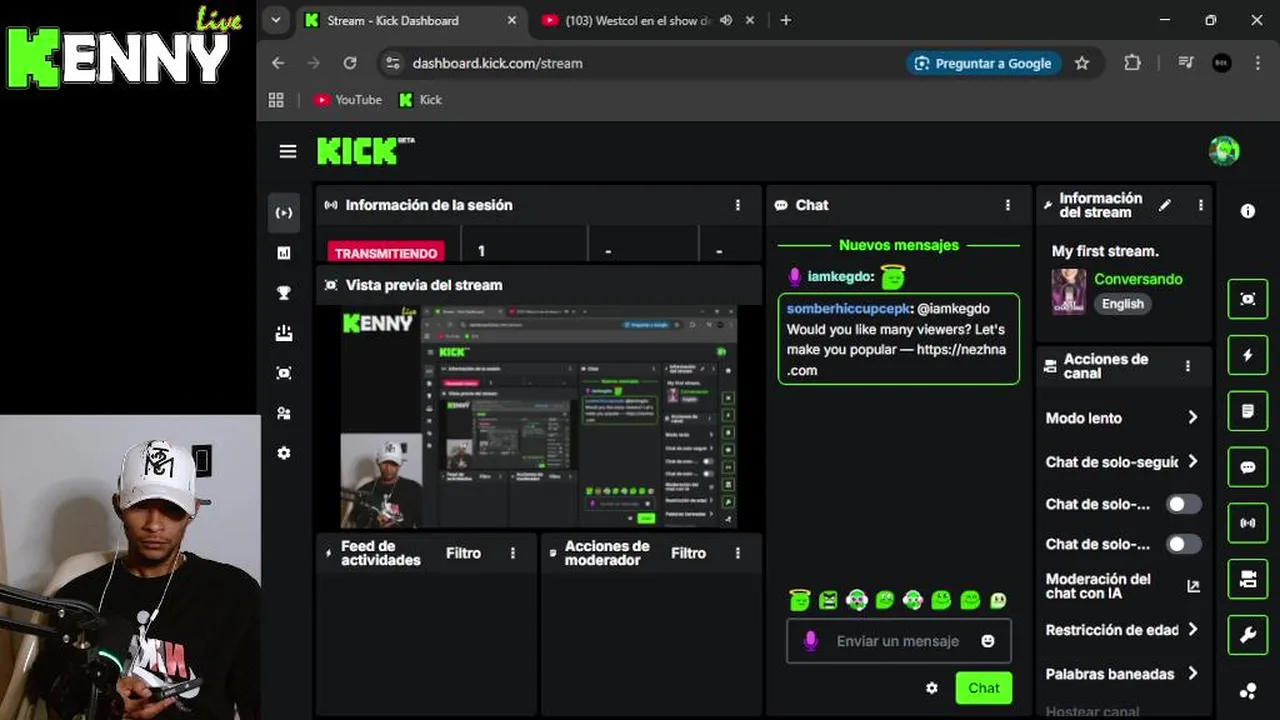Bookmark this page with the star icon
The width and height of the screenshot is (1280, 720).
1082,63
